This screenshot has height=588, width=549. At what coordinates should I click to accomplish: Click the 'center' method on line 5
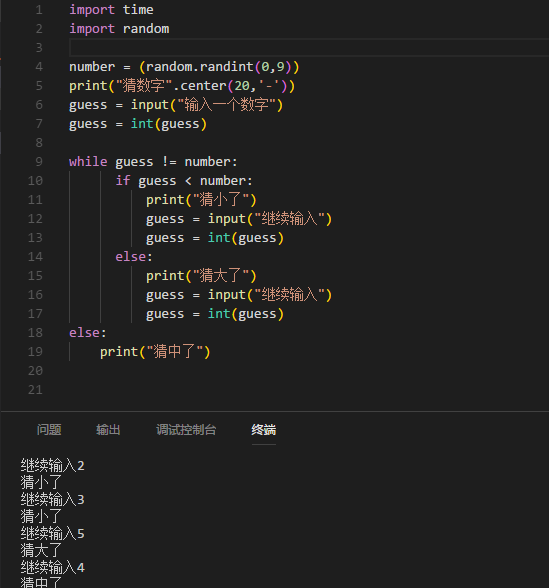tap(203, 86)
